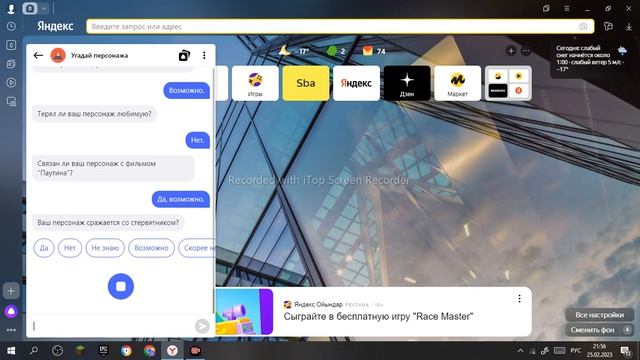Open the sidebar screenshot tool icon
Image resolution: width=640 pixels, height=360 pixels.
[11, 102]
